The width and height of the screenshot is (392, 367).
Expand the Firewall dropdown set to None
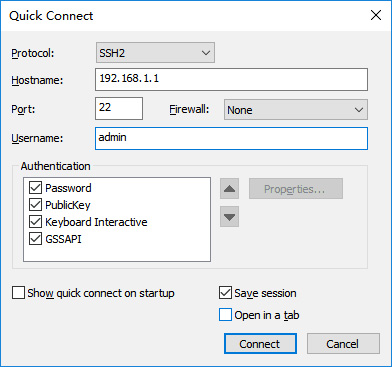coord(296,110)
